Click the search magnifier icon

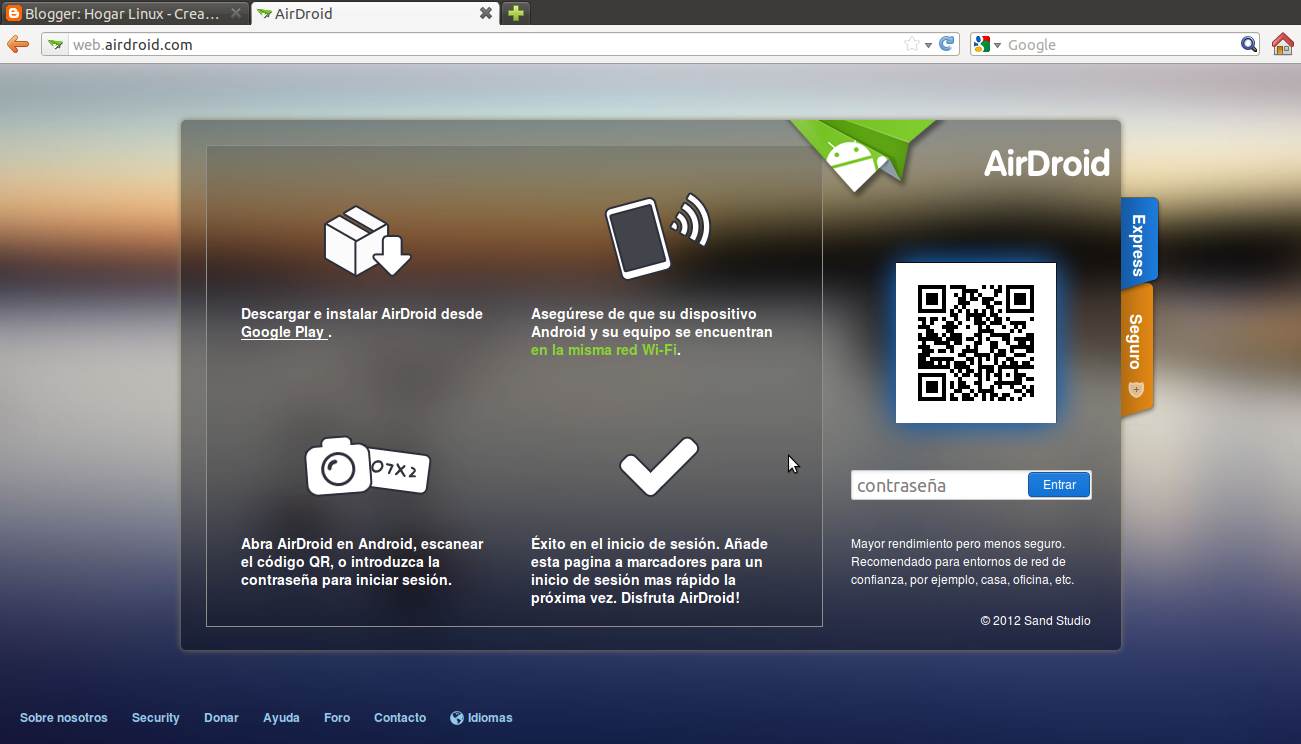click(x=1248, y=44)
